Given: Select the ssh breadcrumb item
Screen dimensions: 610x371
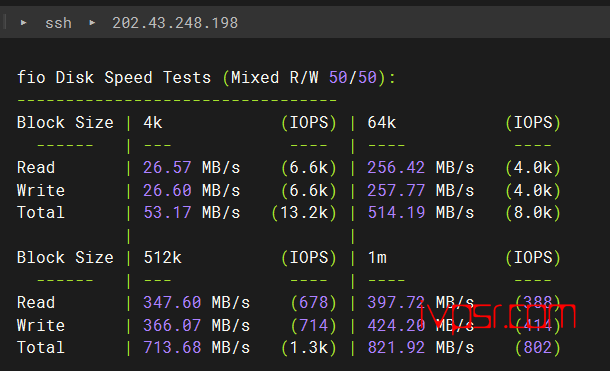Looking at the screenshot, I should click(x=58, y=23).
